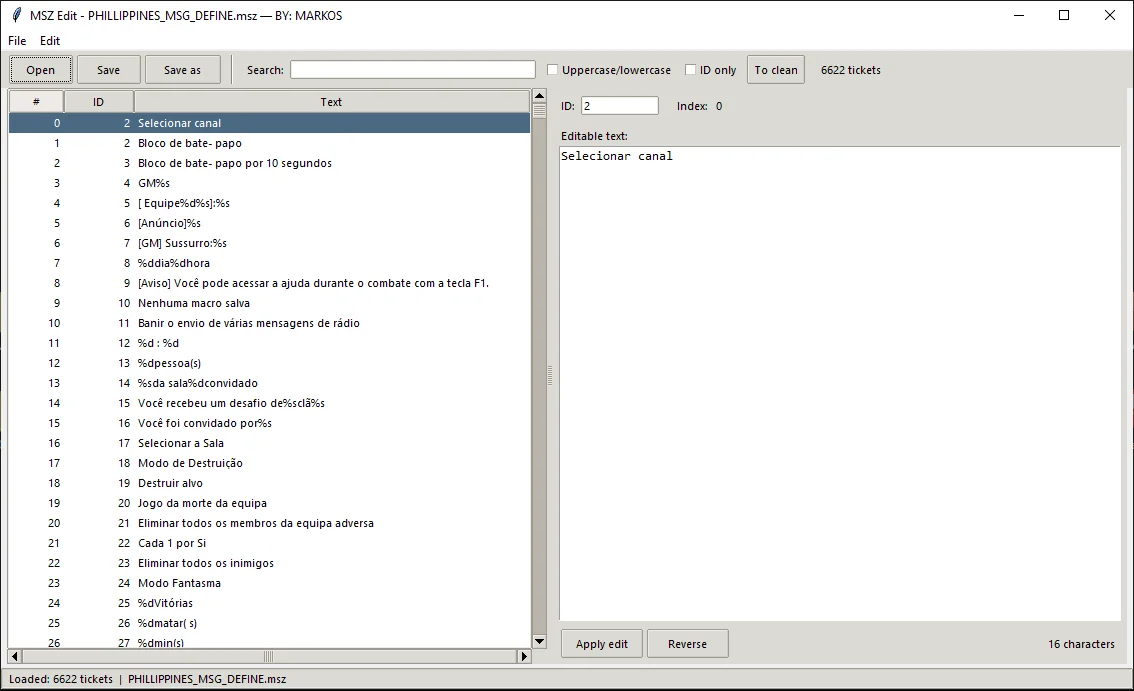This screenshot has height=691, width=1134.
Task: Click the To clean button
Action: coord(776,70)
